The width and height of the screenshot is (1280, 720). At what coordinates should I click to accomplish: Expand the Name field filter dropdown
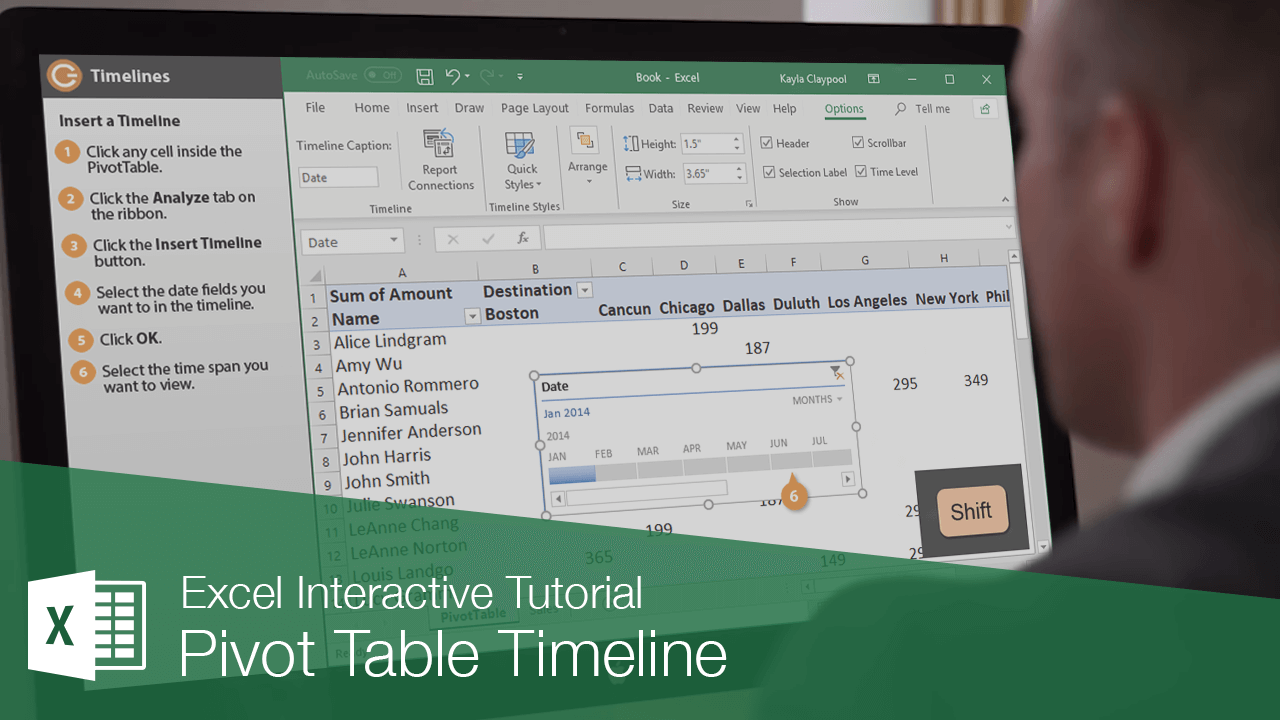coord(471,316)
